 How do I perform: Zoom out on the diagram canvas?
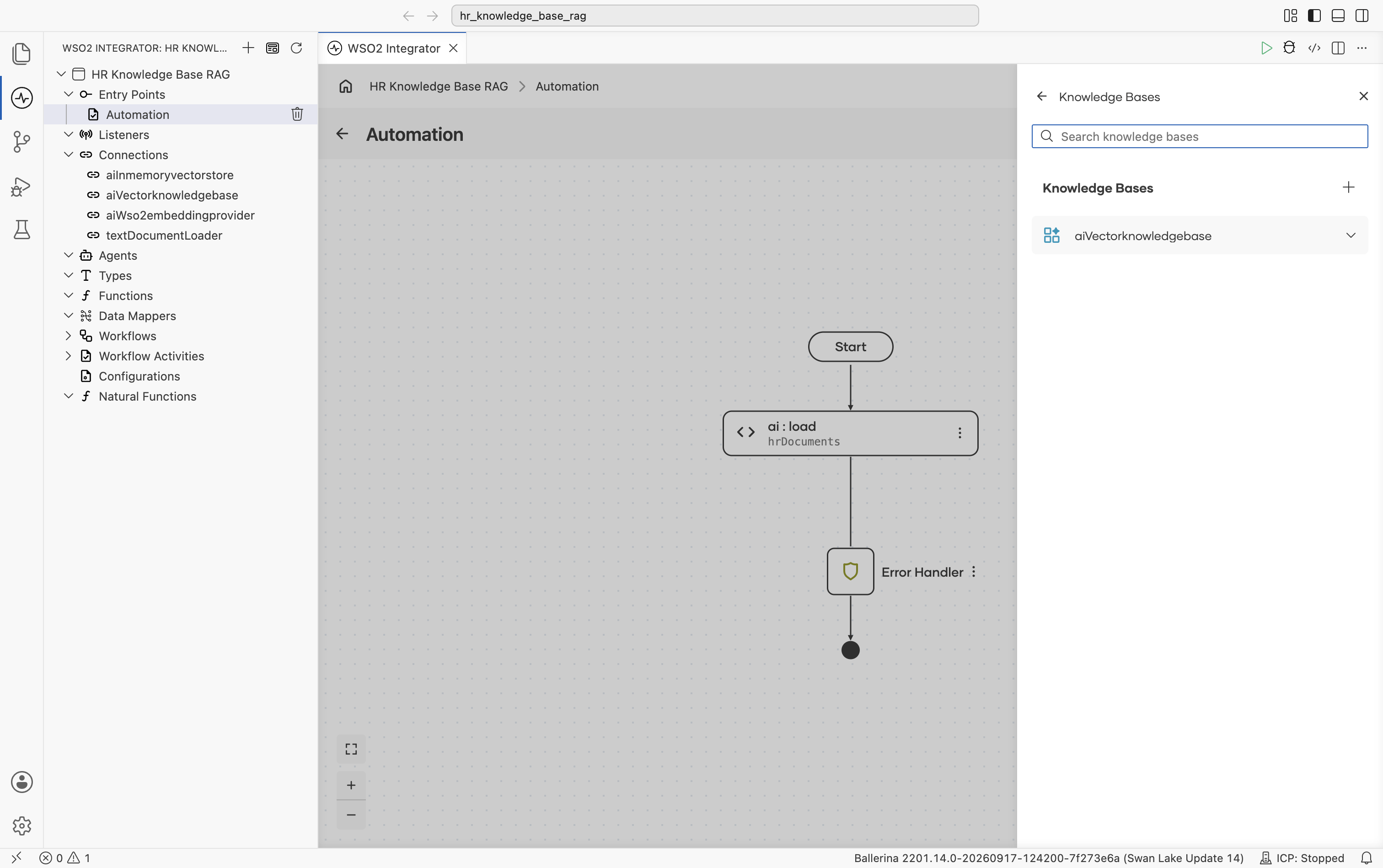(351, 814)
